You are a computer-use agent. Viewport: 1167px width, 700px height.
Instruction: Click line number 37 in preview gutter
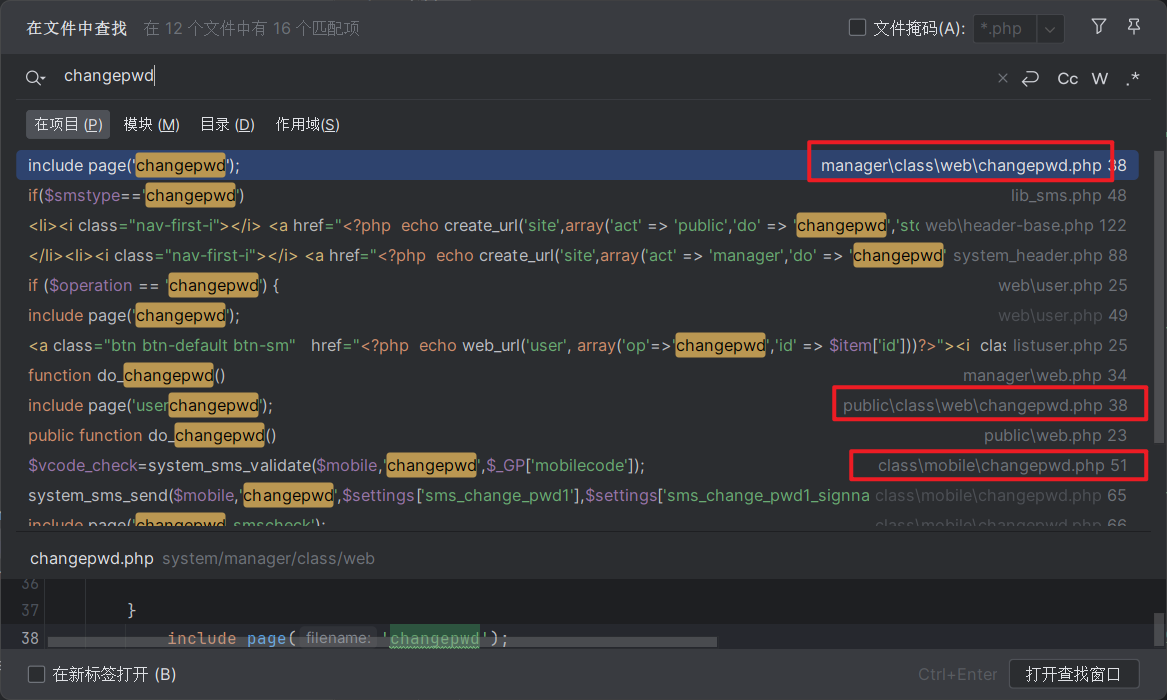coord(30,611)
